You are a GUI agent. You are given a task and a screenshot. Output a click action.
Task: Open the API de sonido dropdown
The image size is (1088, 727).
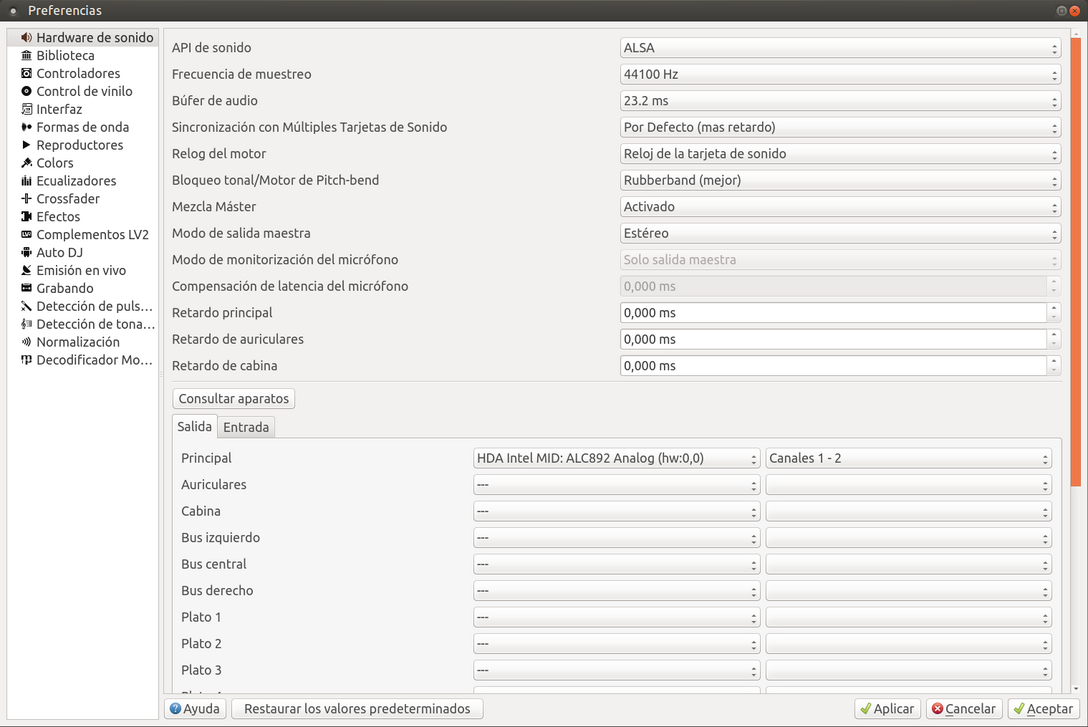pos(840,47)
